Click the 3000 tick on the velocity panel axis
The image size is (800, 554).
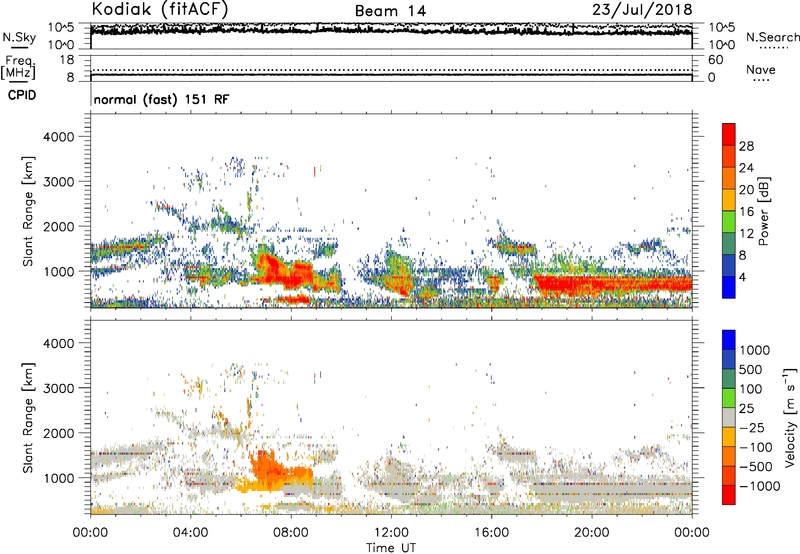click(x=59, y=388)
